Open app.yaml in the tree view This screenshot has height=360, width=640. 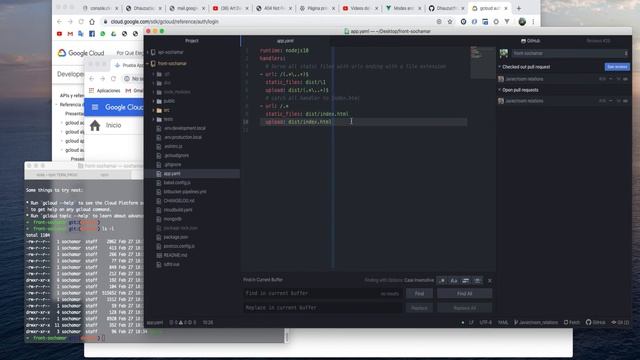coord(172,173)
